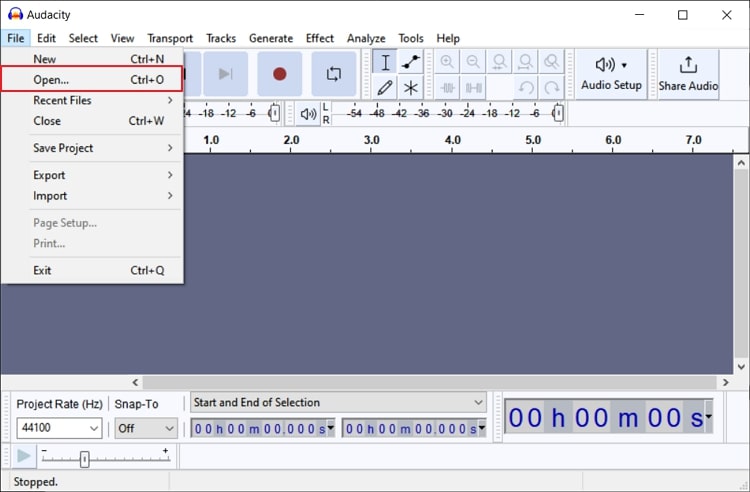Open the Snap-To Off dropdown
The height and width of the screenshot is (492, 750).
coord(146,428)
